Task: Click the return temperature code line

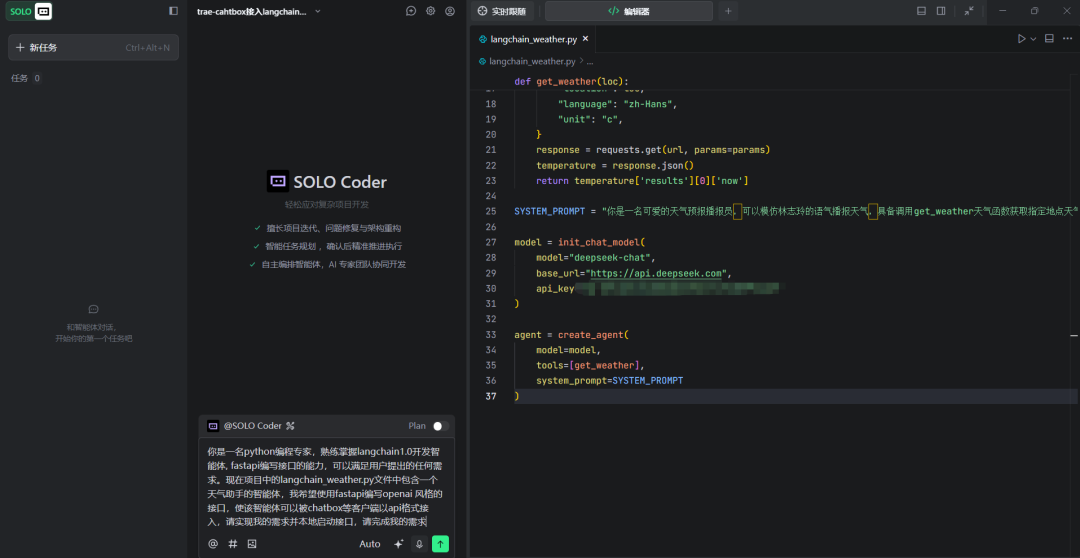Action: [x=642, y=180]
